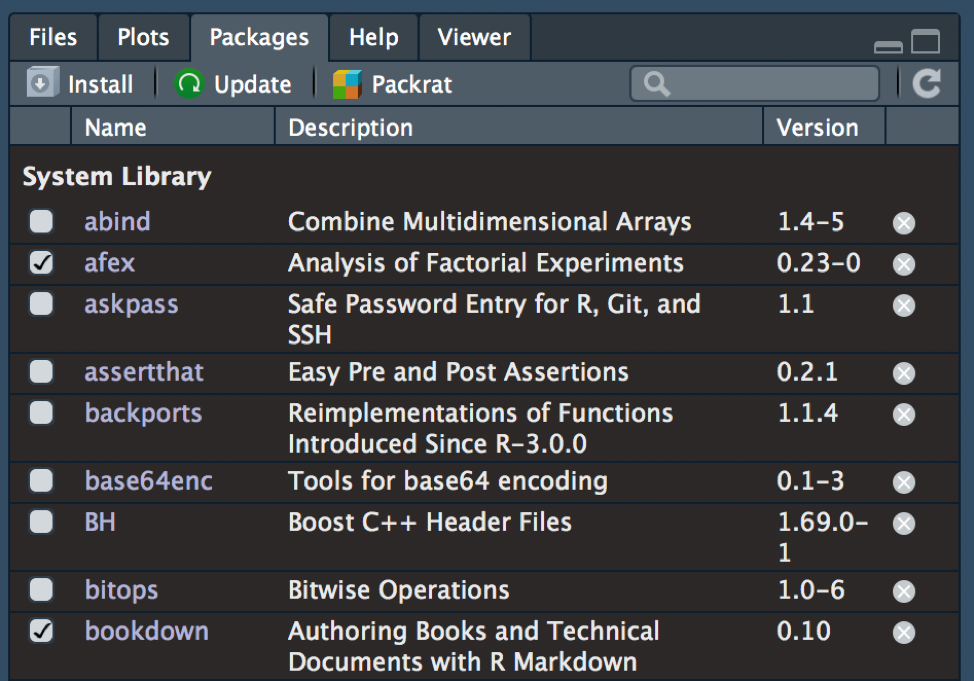Maximize the Packages pane
This screenshot has height=681, width=974.
pos(926,42)
